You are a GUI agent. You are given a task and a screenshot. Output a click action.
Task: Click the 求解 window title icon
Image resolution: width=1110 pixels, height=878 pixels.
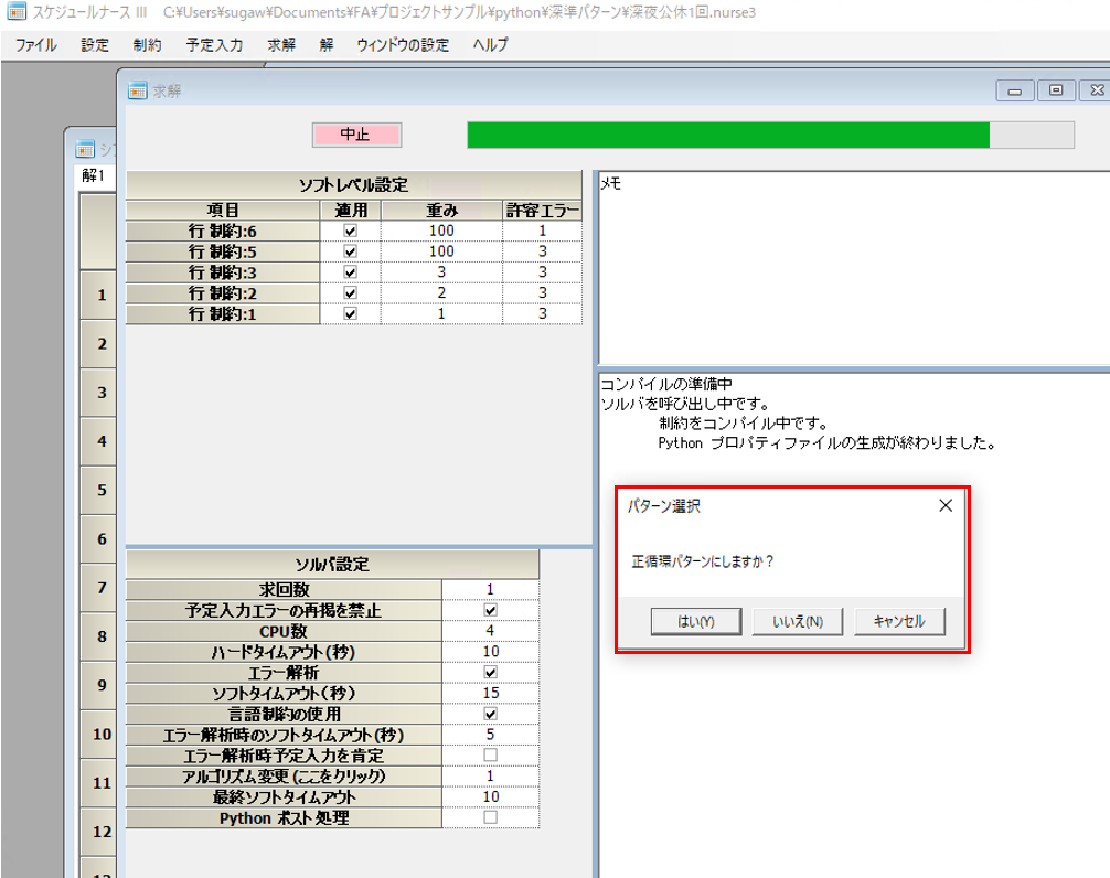[137, 91]
